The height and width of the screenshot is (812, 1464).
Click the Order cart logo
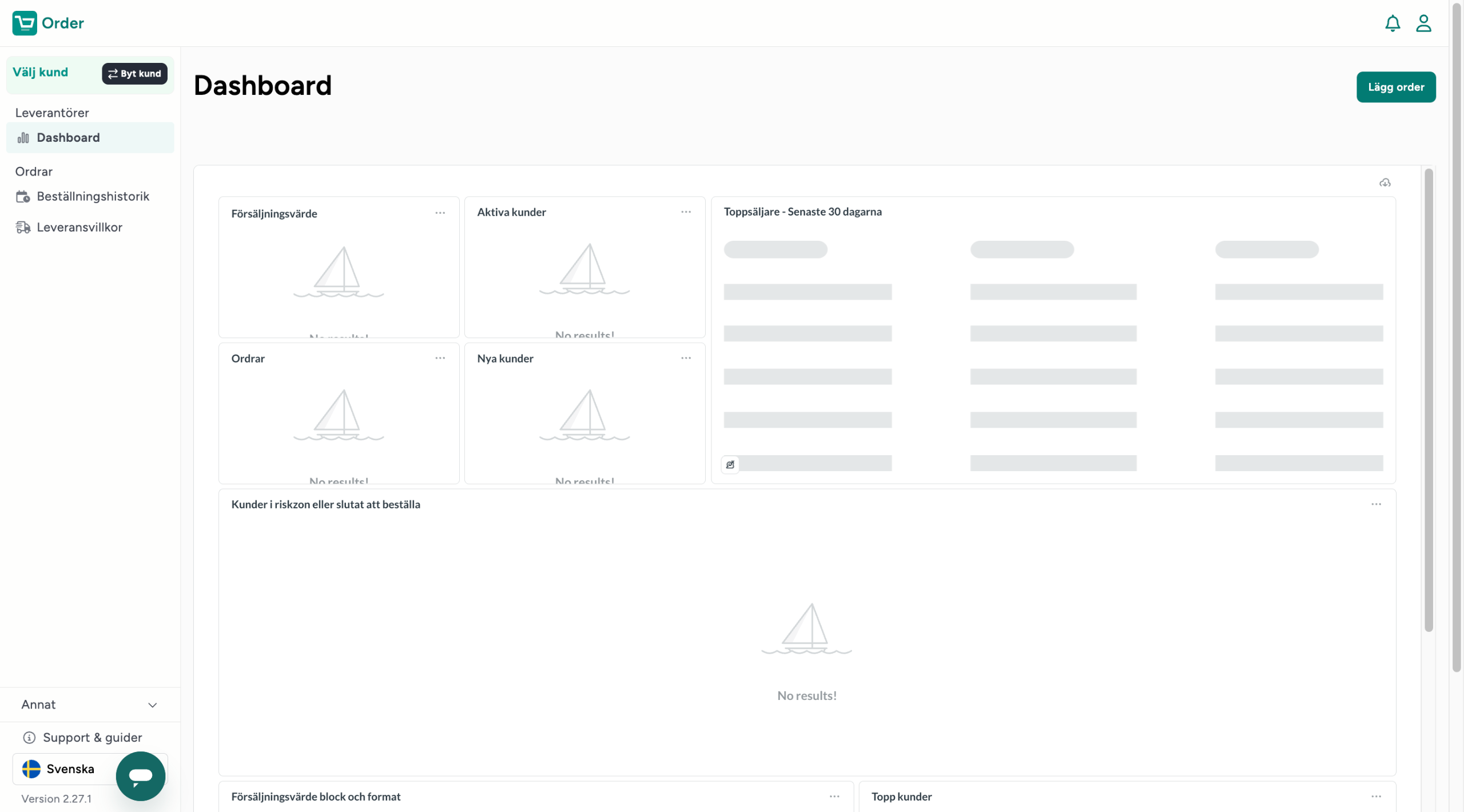coord(25,23)
